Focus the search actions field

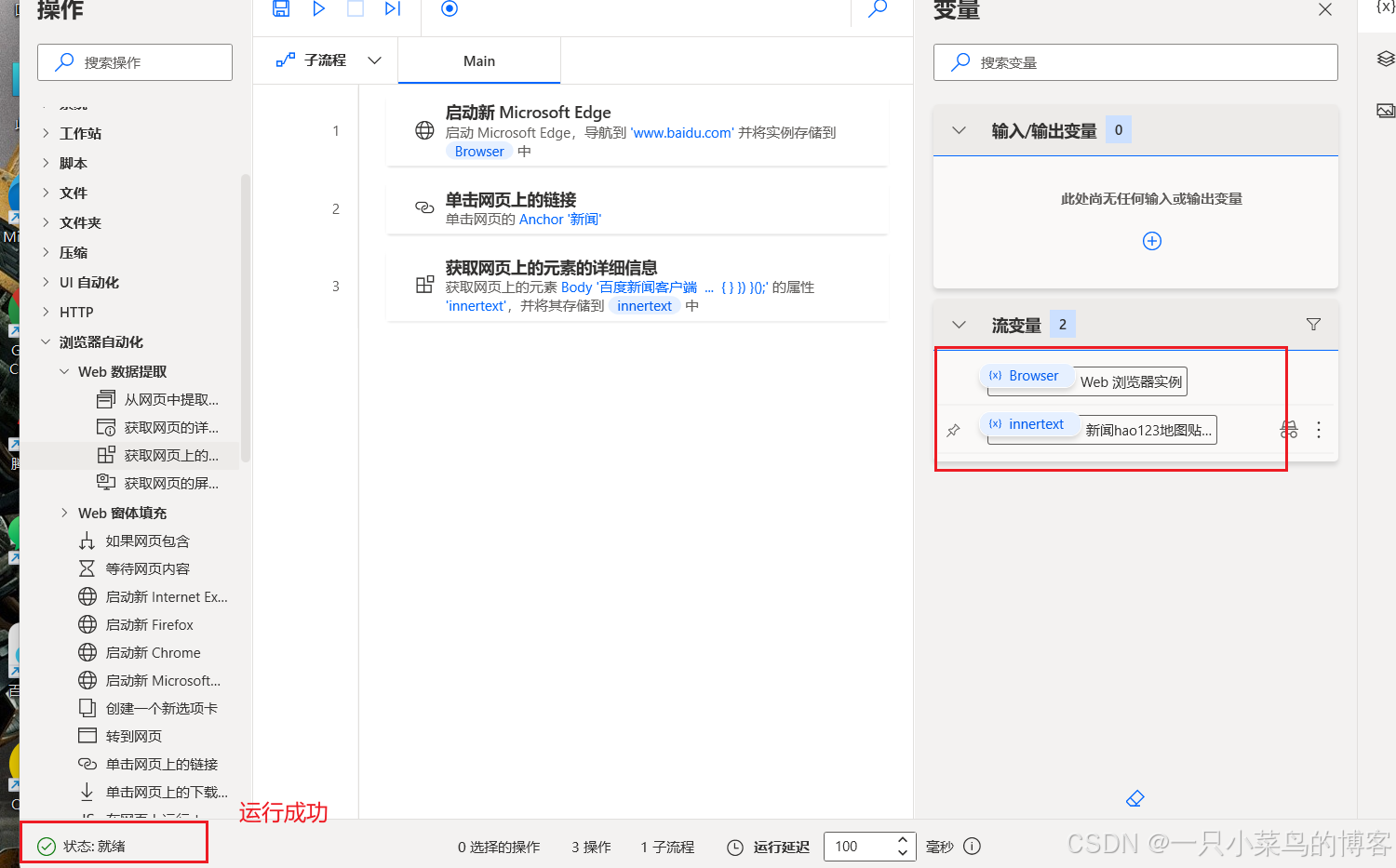pyautogui.click(x=135, y=62)
